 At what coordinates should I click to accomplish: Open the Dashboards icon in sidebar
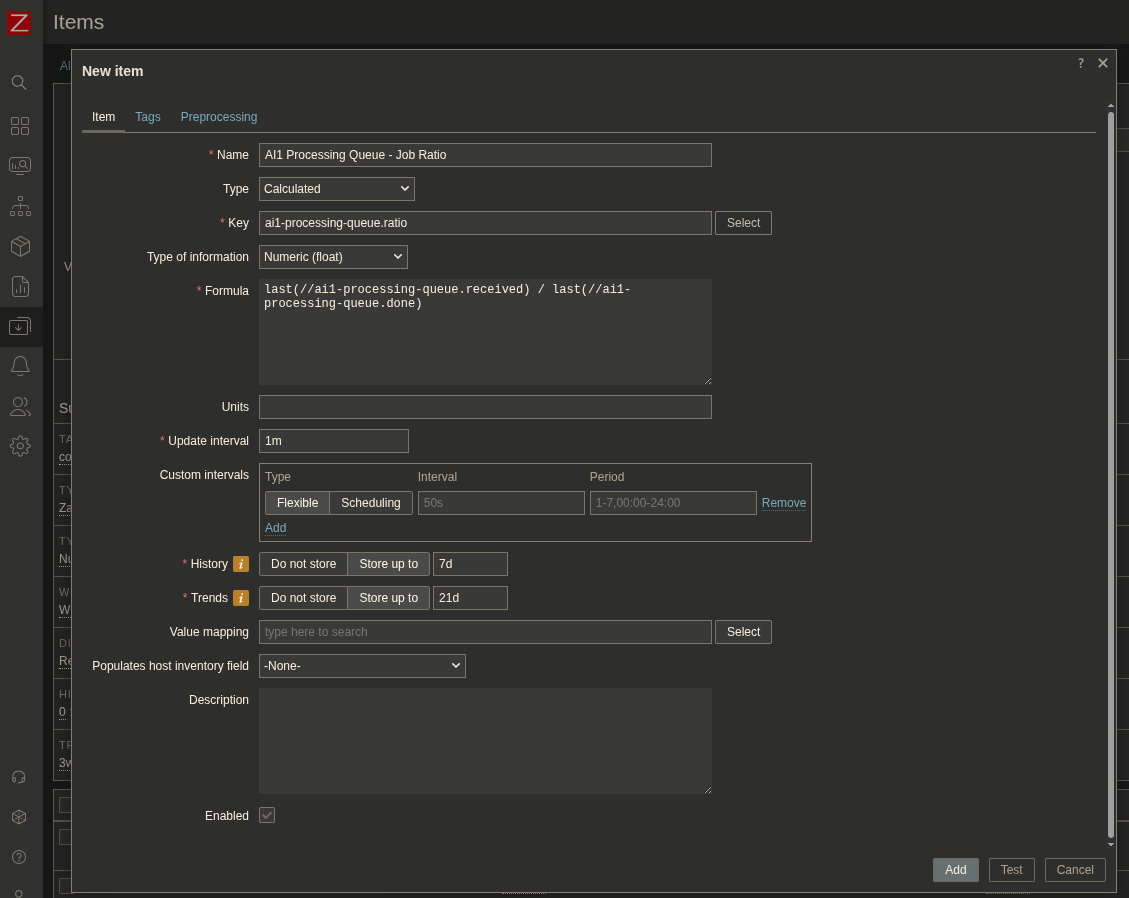[x=19, y=126]
